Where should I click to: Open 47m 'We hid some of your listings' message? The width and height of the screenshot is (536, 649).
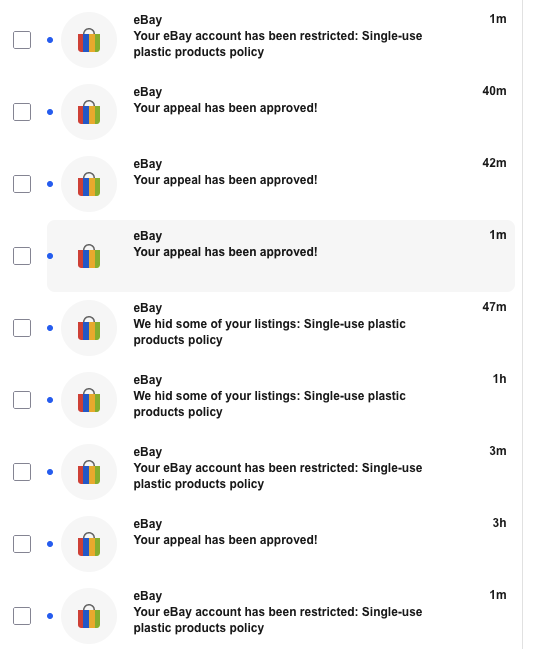click(281, 328)
